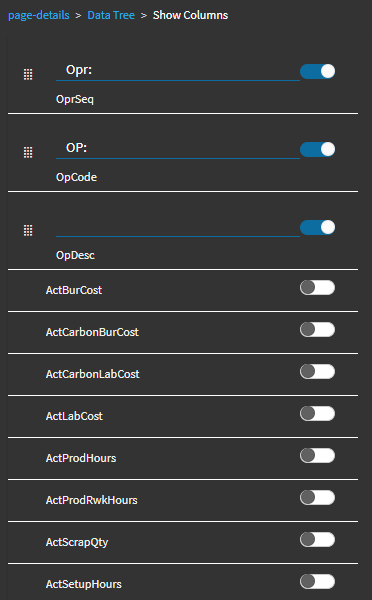Turn on the ActCarbonBurCost toggle

(317, 330)
